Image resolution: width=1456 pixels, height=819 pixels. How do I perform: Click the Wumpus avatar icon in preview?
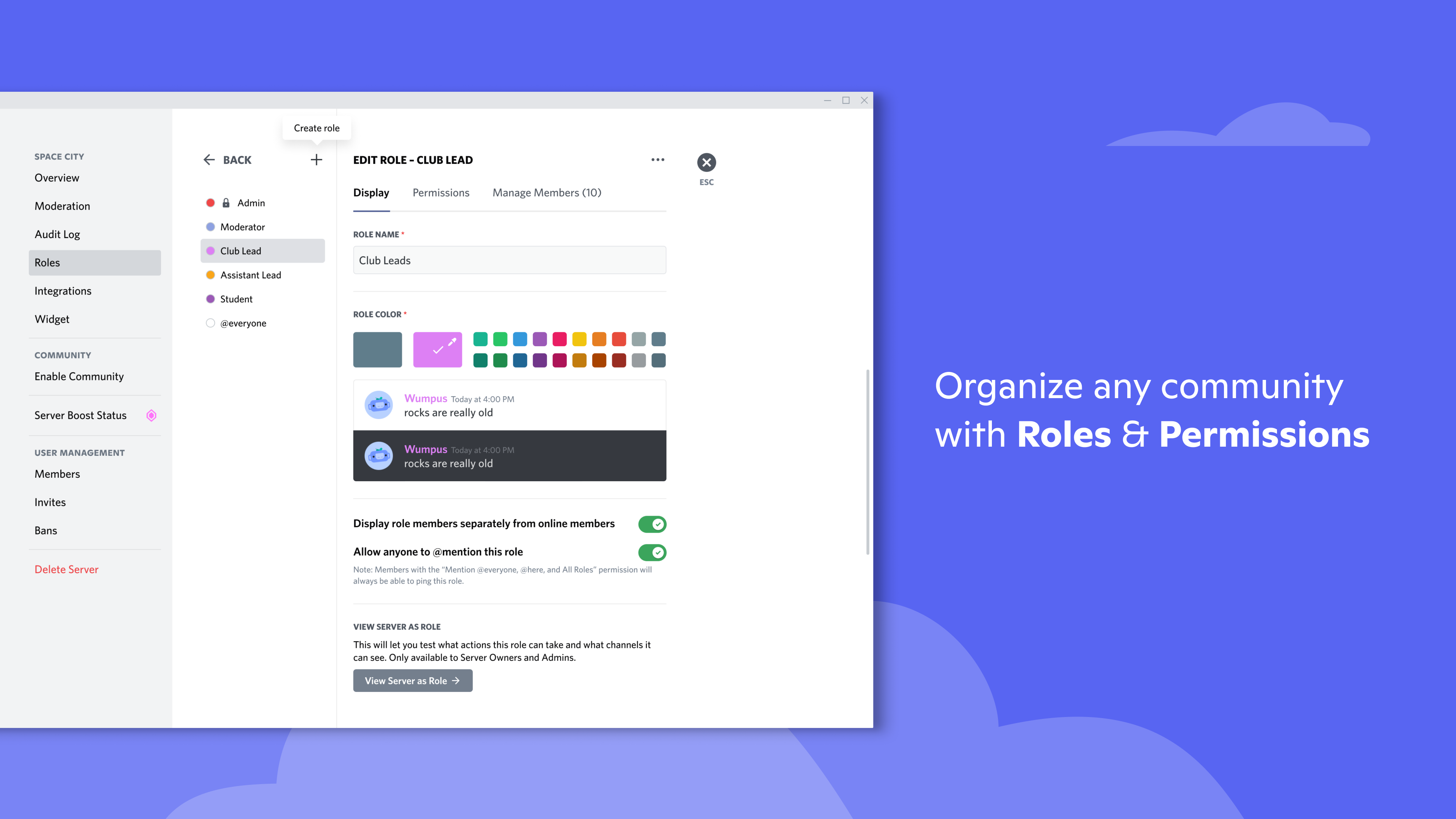point(380,405)
